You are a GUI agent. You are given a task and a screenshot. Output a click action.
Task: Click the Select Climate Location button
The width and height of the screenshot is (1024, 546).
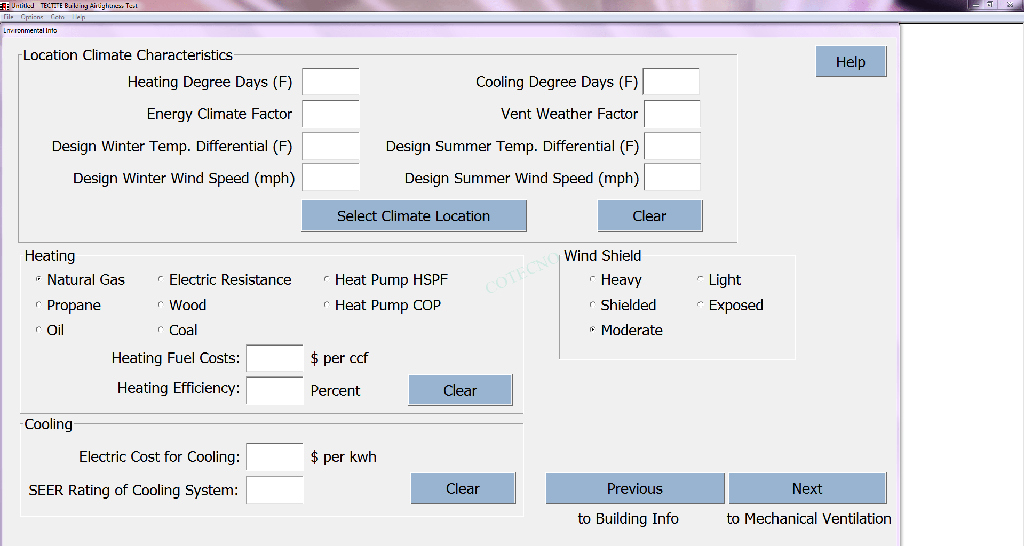point(413,216)
